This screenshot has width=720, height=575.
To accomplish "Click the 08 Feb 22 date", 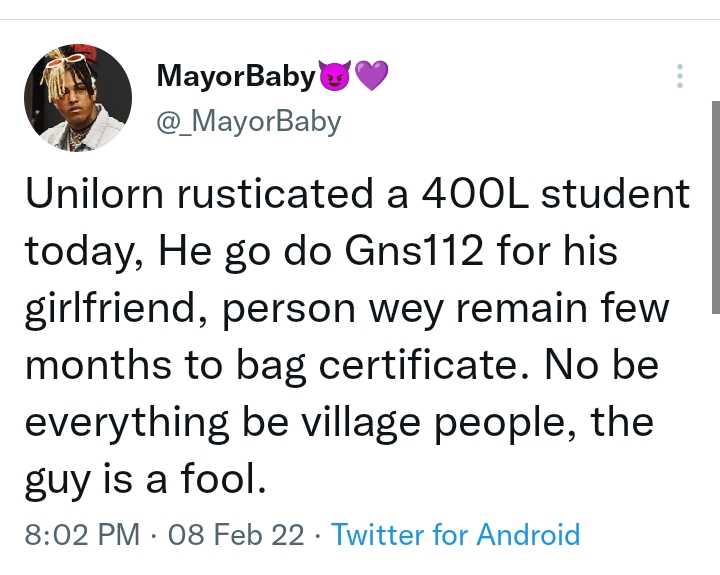I will pos(237,534).
